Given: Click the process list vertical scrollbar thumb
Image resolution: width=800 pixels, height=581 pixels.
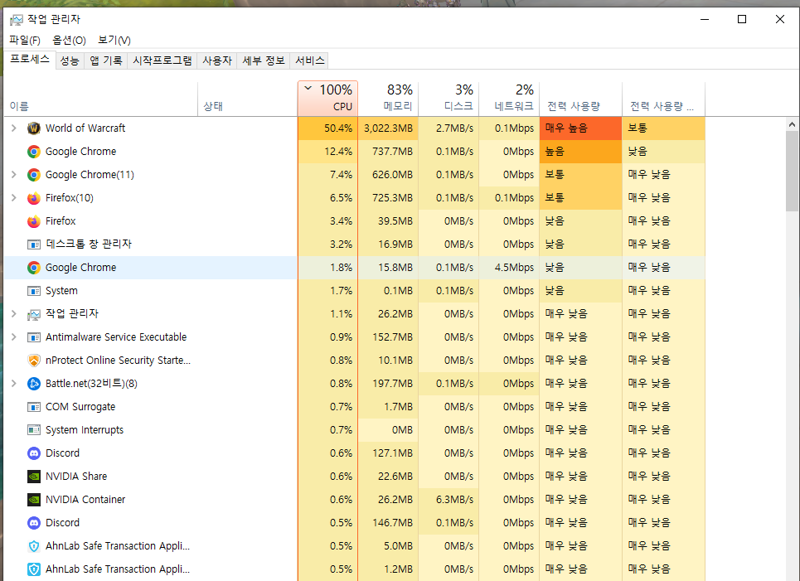Looking at the screenshot, I should 792,171.
